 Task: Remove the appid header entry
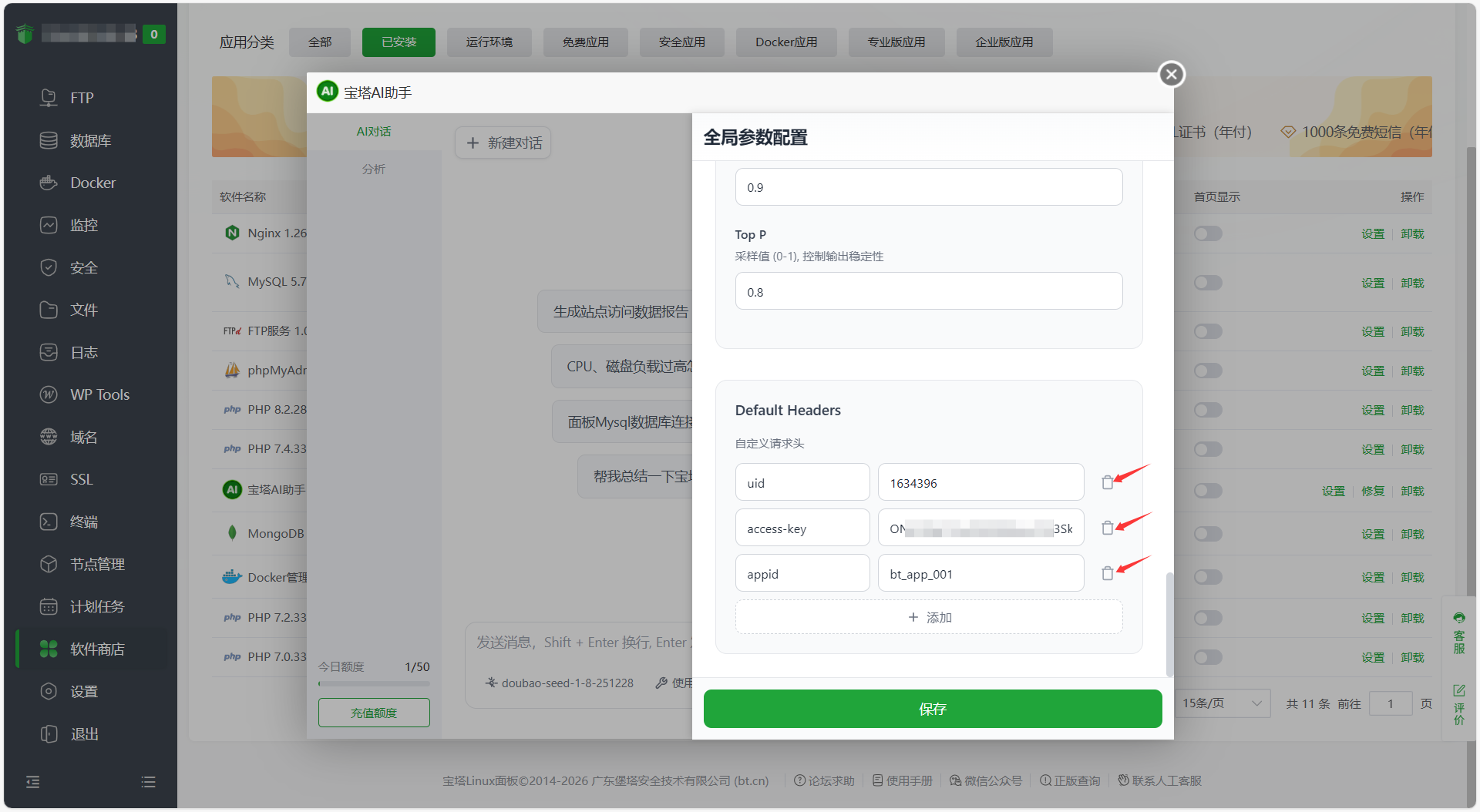click(x=1107, y=574)
